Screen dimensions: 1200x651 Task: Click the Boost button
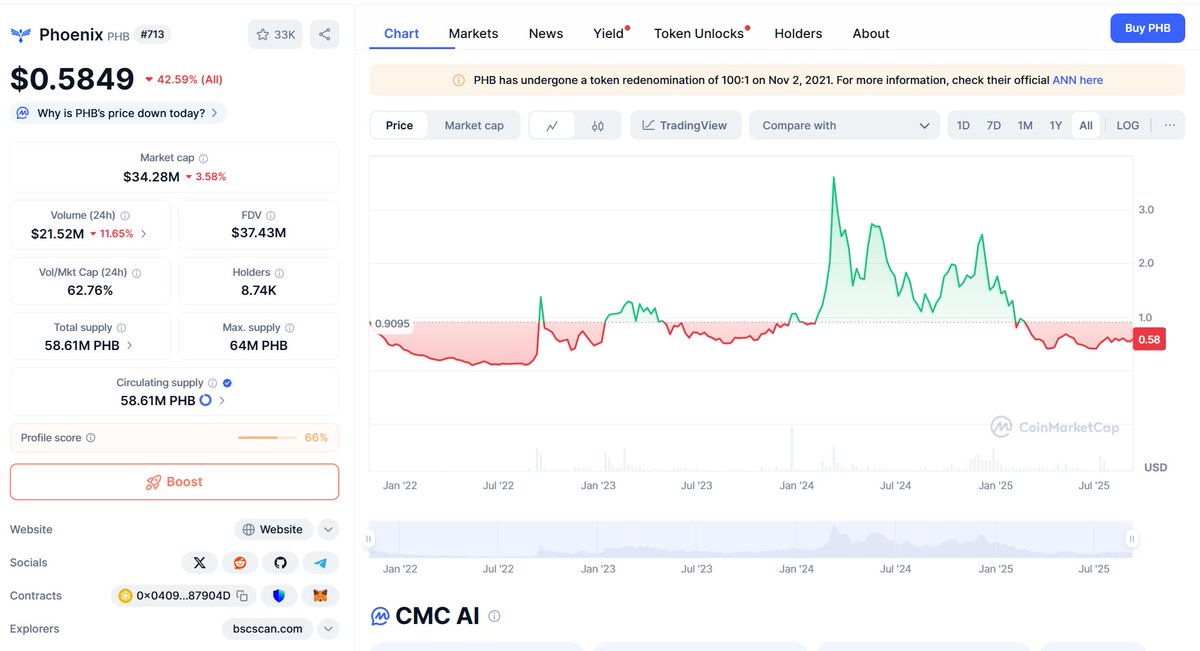coord(174,482)
